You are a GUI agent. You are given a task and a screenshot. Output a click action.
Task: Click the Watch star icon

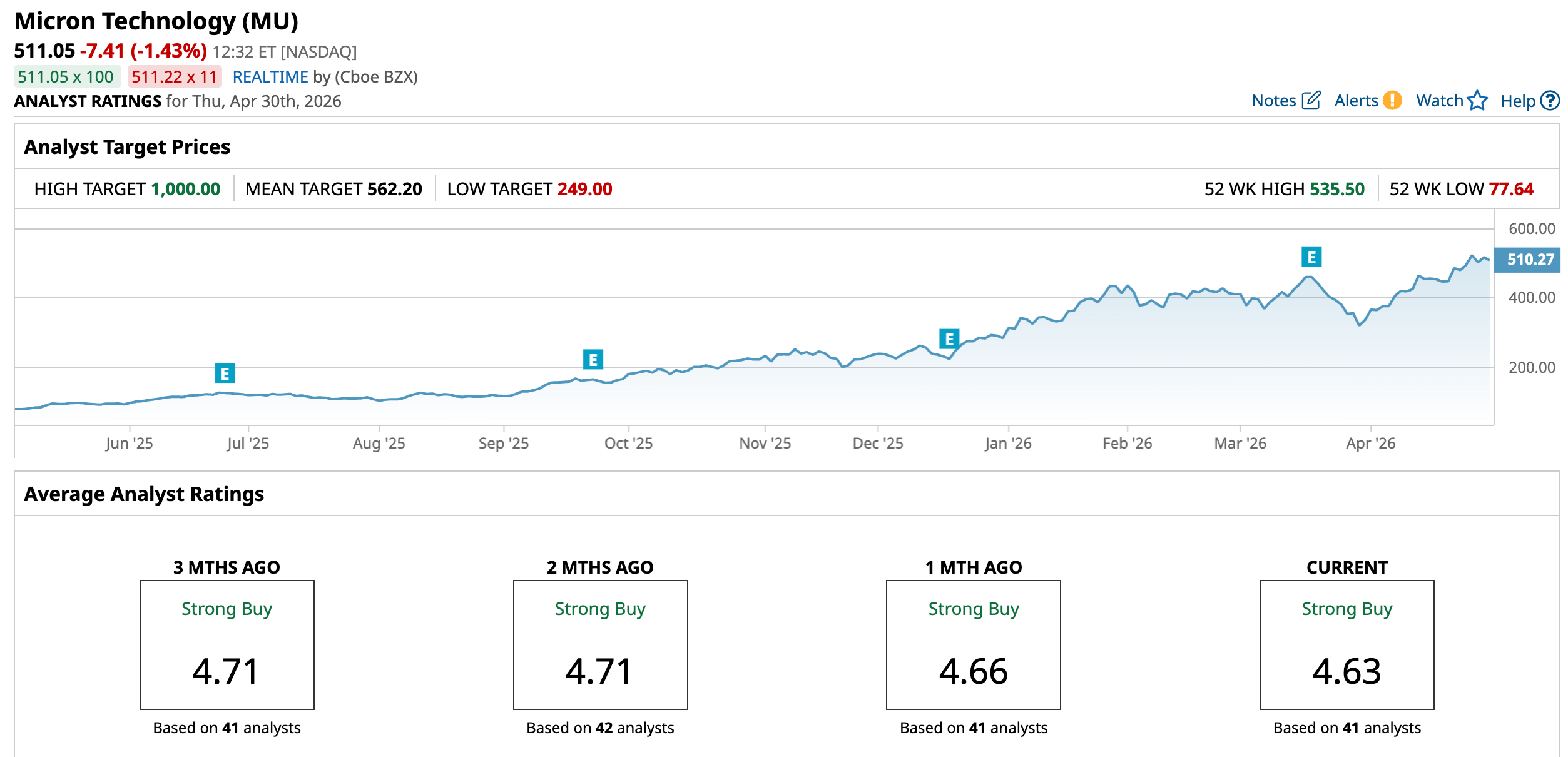(x=1477, y=101)
